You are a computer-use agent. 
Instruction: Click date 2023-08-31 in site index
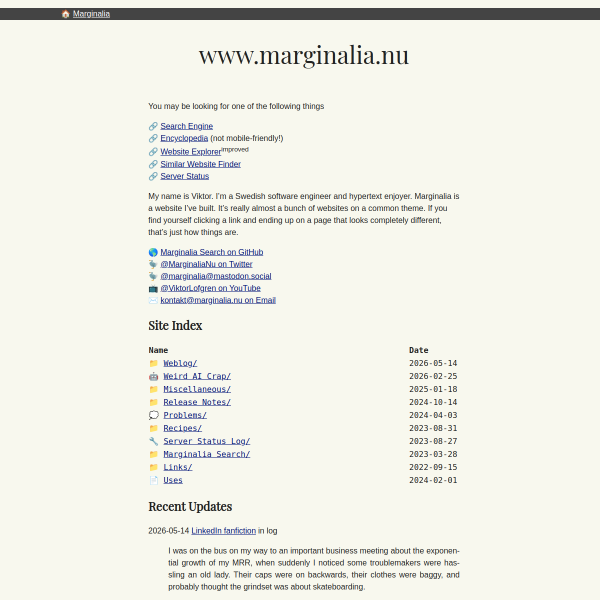coord(433,428)
